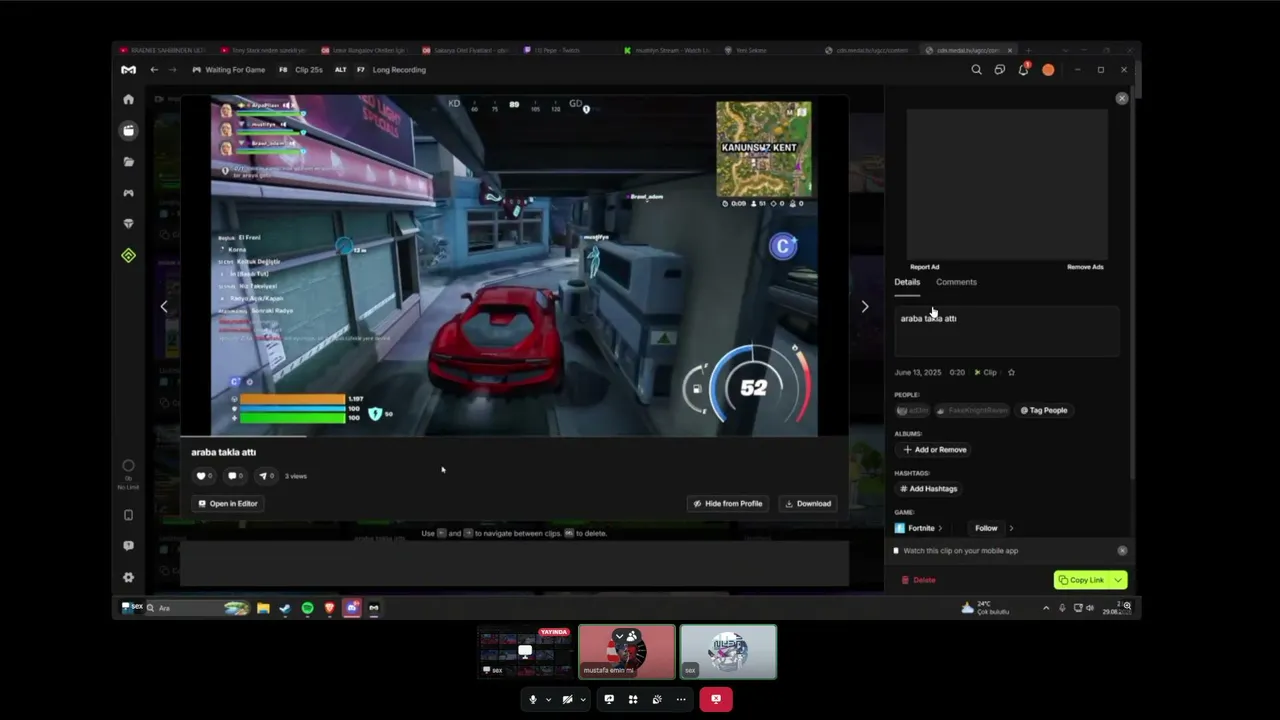Open the orange profile avatar

(1048, 70)
